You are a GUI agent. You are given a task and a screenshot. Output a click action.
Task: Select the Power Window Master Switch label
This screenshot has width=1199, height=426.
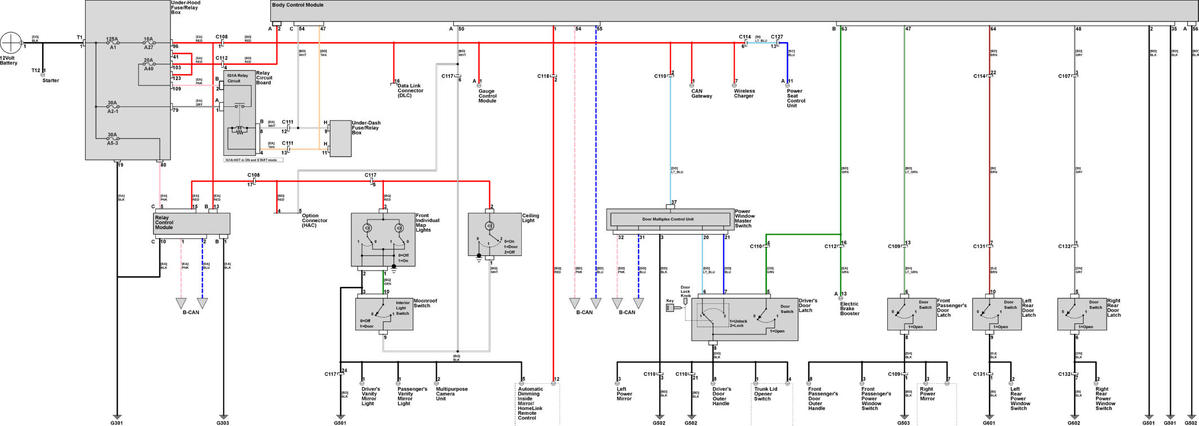[746, 217]
